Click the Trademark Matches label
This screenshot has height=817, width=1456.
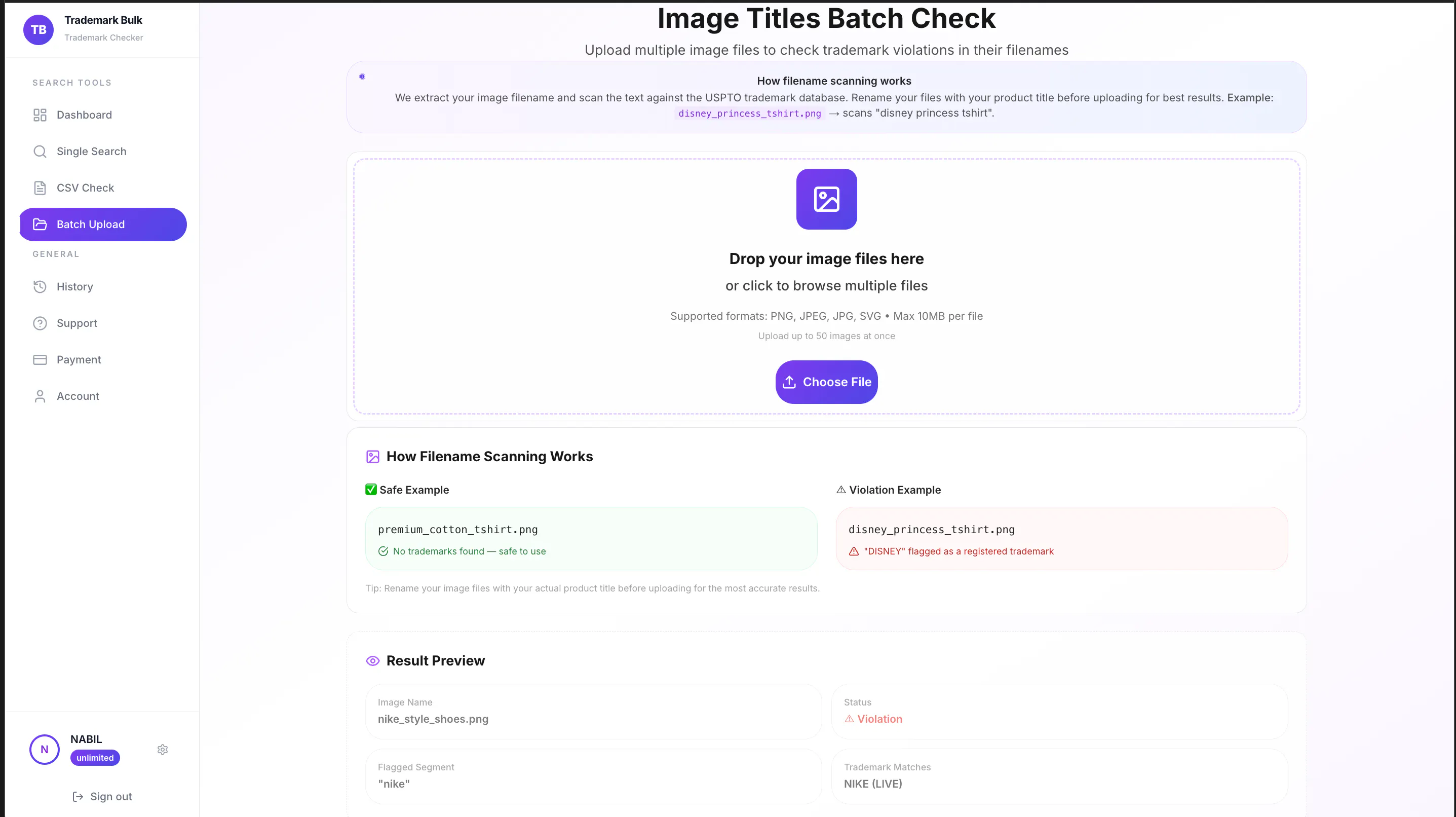pos(887,767)
